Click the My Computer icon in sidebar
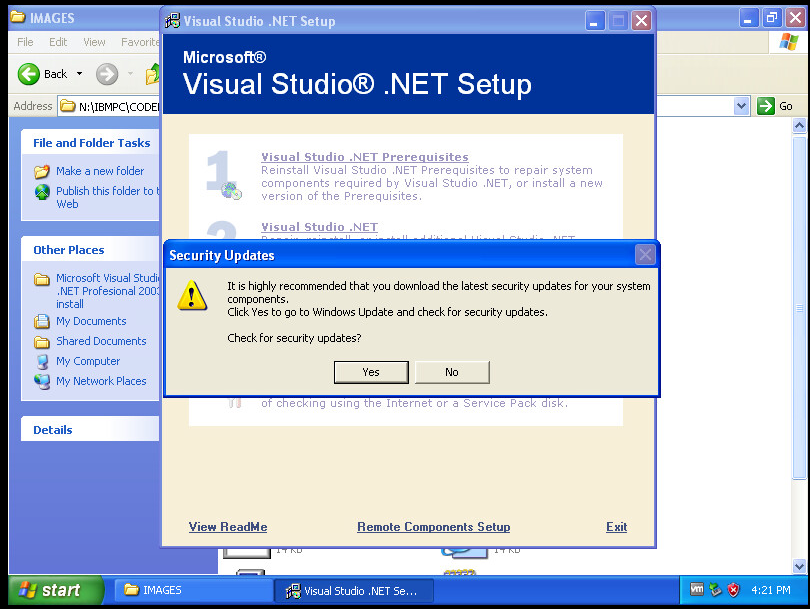 coord(42,362)
